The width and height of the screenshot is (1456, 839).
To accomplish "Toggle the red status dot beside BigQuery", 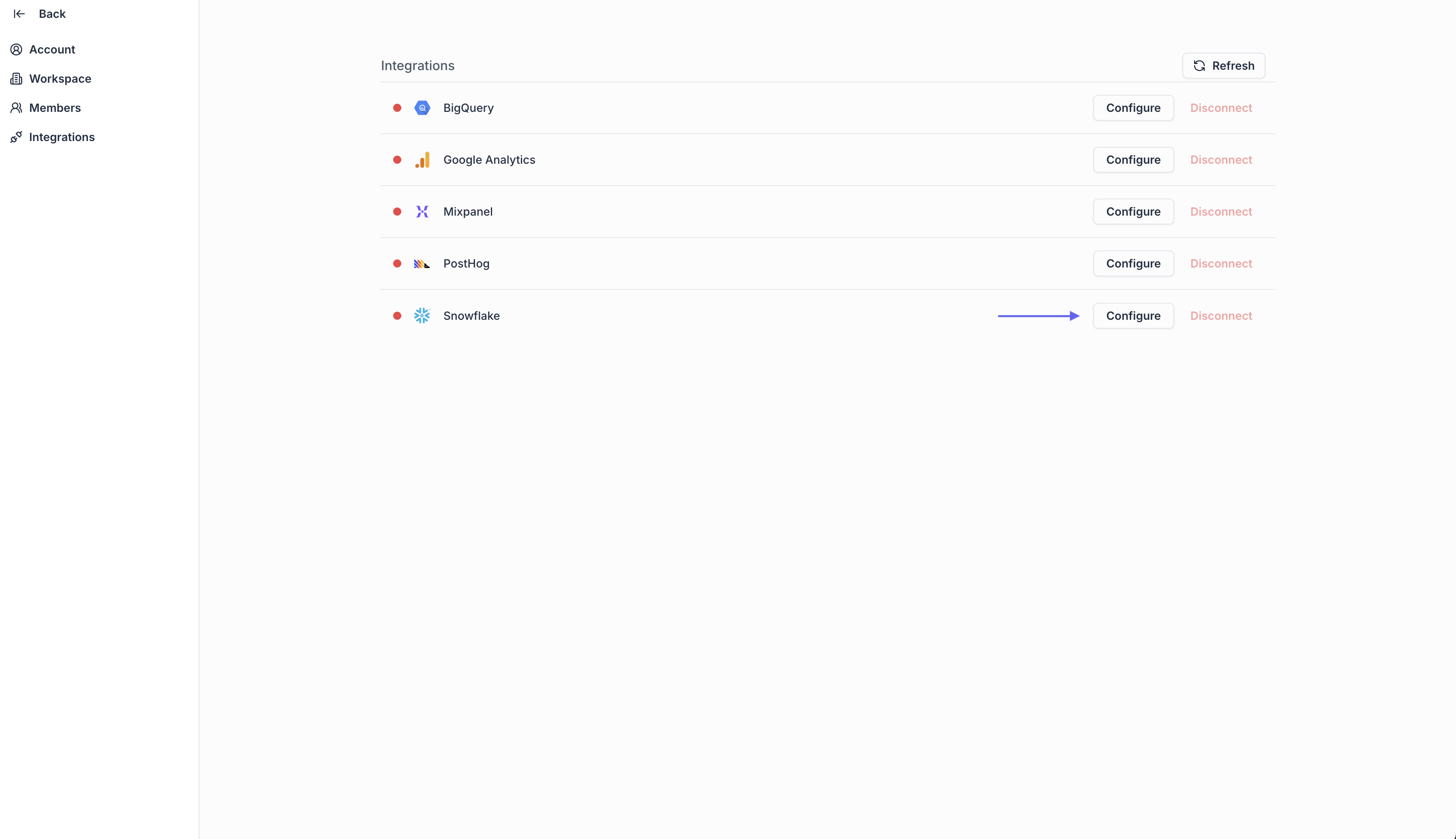I will tap(397, 108).
